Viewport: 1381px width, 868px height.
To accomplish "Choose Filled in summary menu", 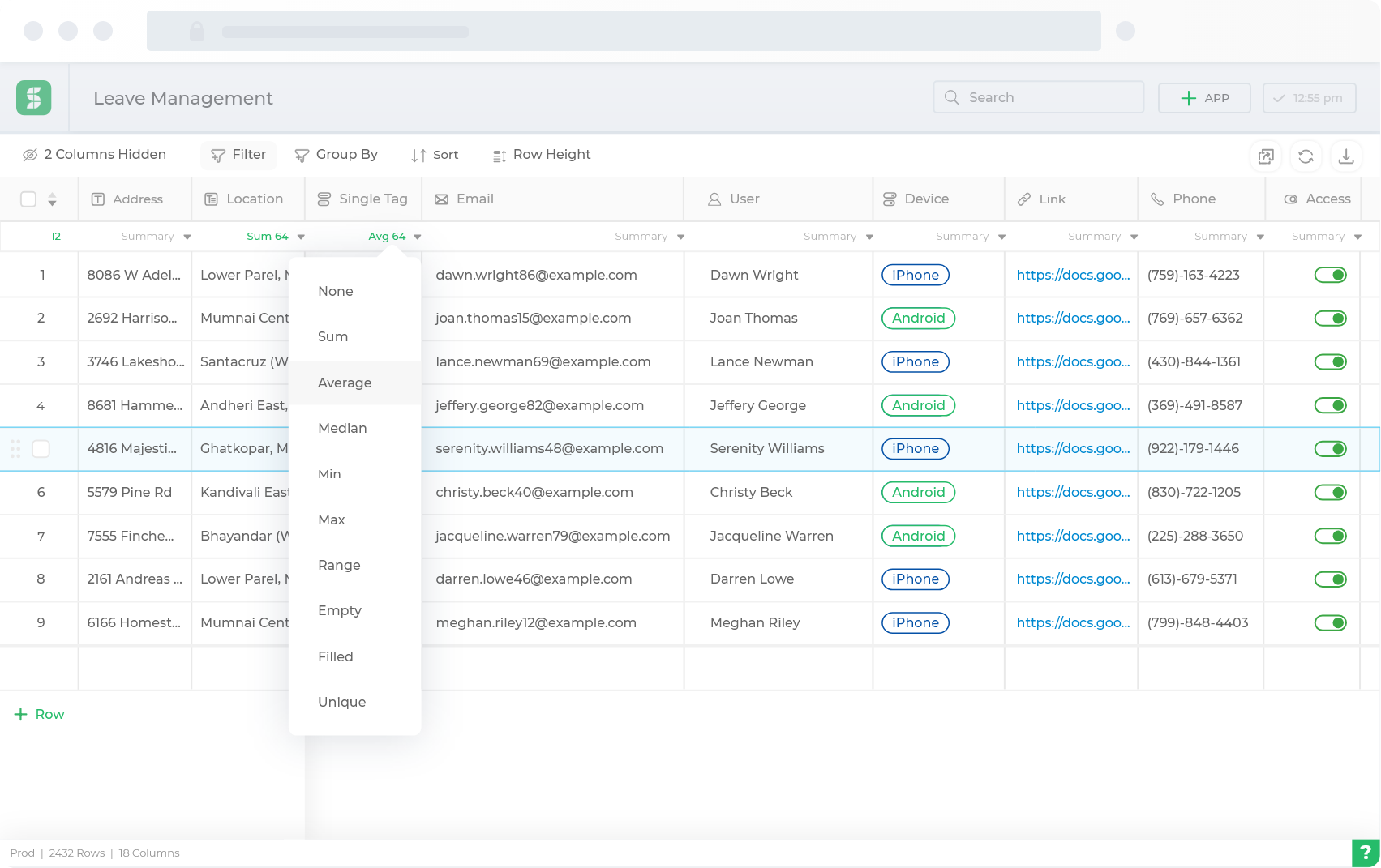I will point(355,657).
